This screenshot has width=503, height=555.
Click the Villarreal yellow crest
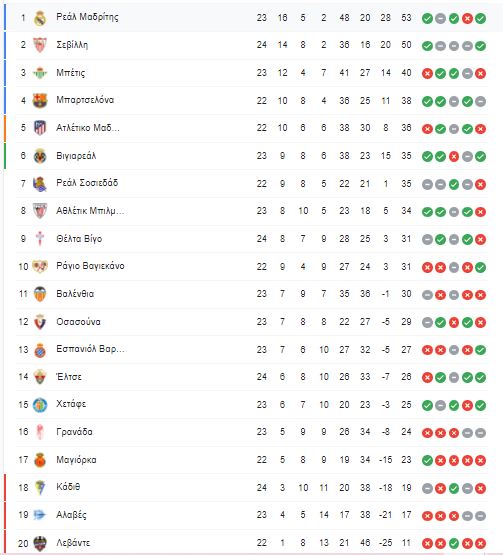(40, 156)
